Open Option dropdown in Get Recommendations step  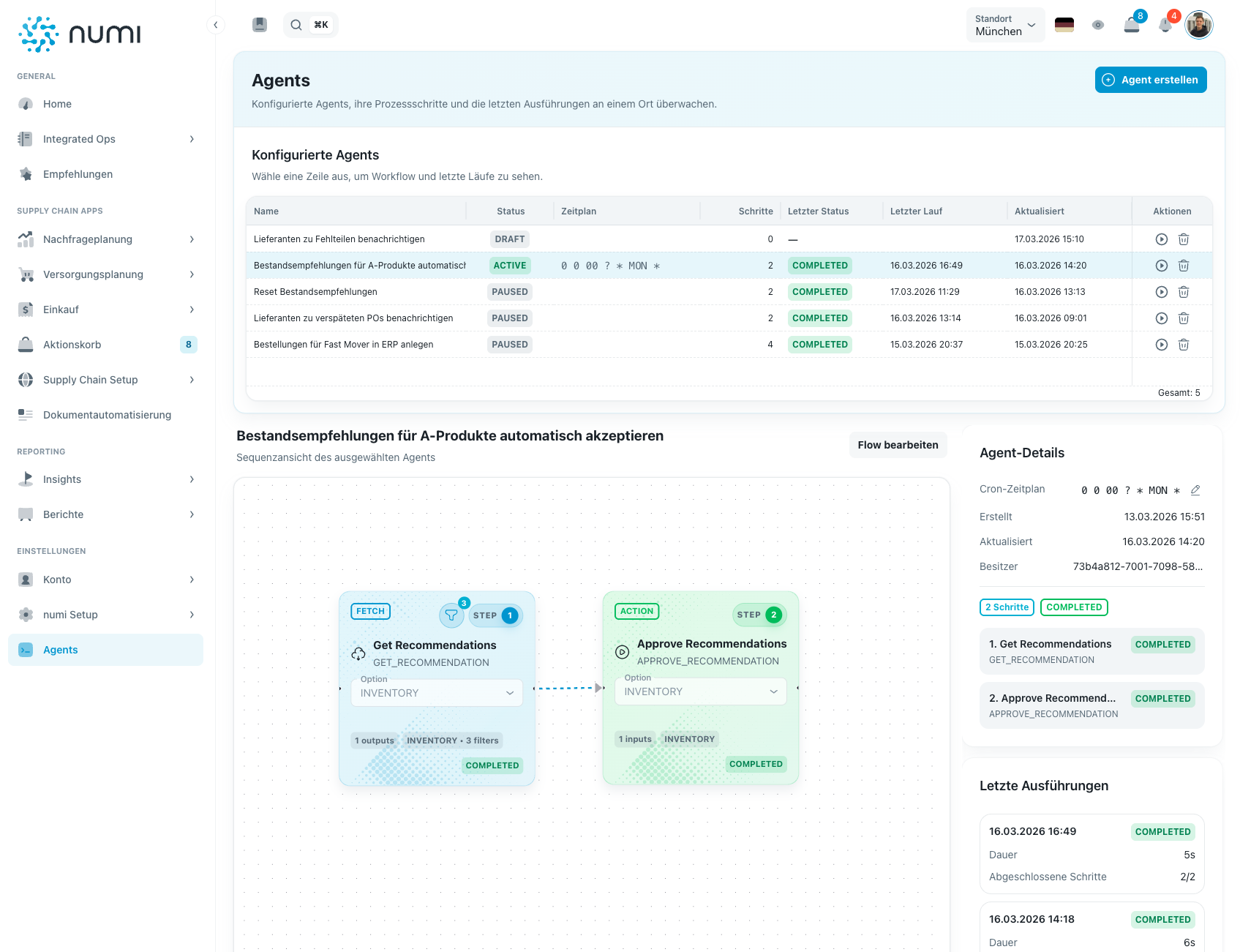point(437,693)
